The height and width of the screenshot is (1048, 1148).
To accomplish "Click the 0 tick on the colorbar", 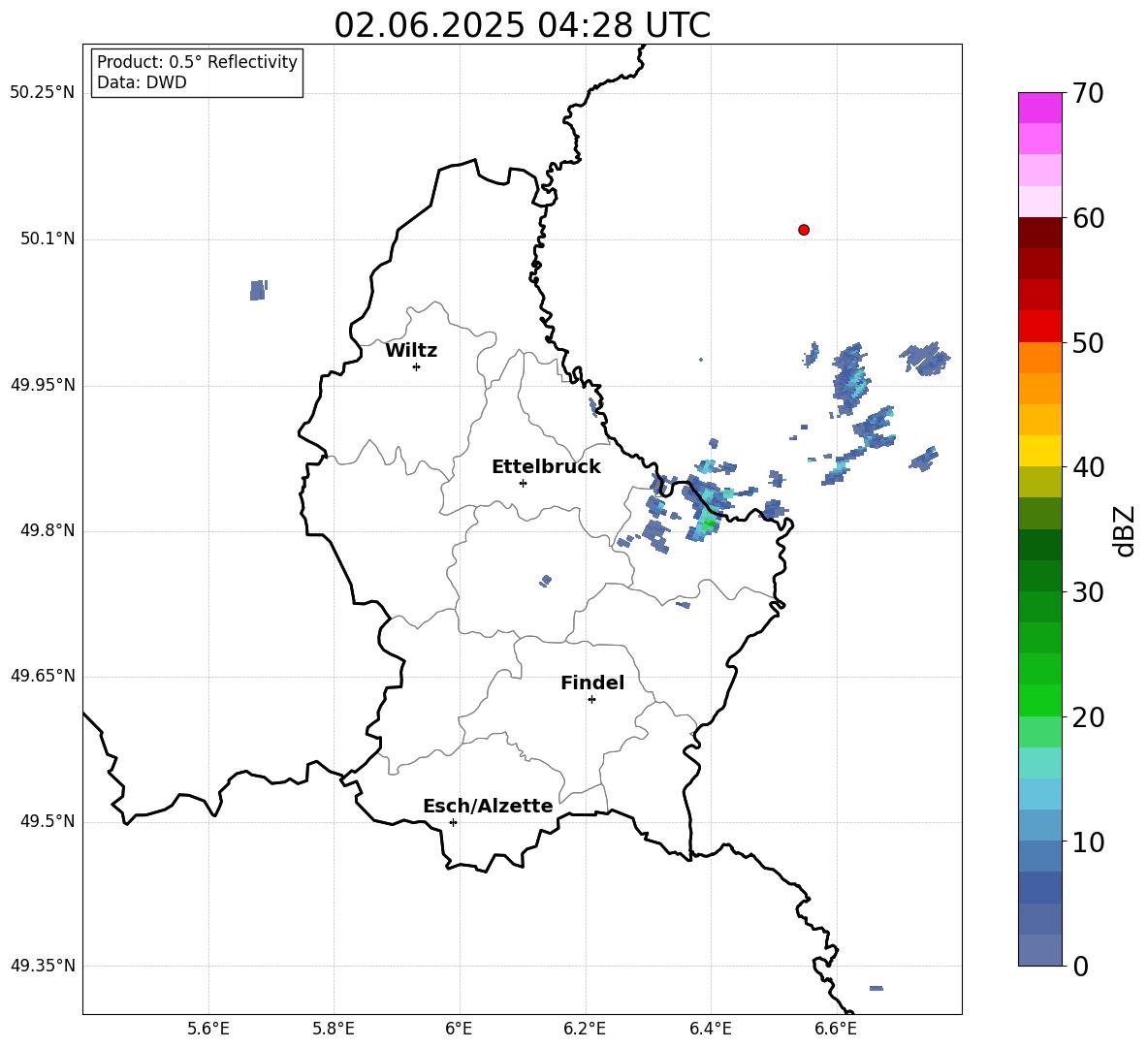I will click(x=1080, y=966).
